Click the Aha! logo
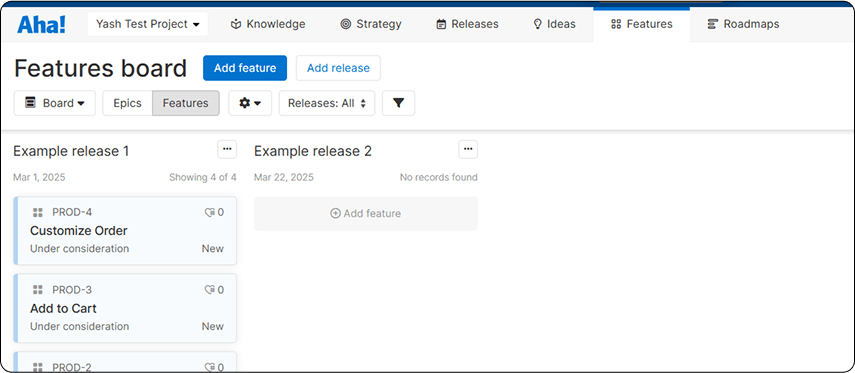Image resolution: width=855 pixels, height=373 pixels. pos(41,25)
